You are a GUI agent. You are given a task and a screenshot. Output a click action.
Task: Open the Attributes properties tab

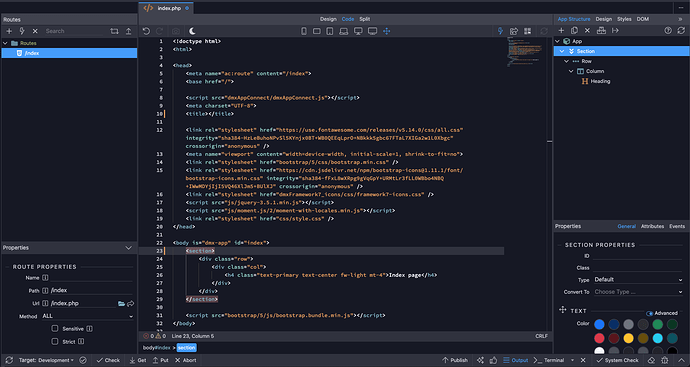652,226
